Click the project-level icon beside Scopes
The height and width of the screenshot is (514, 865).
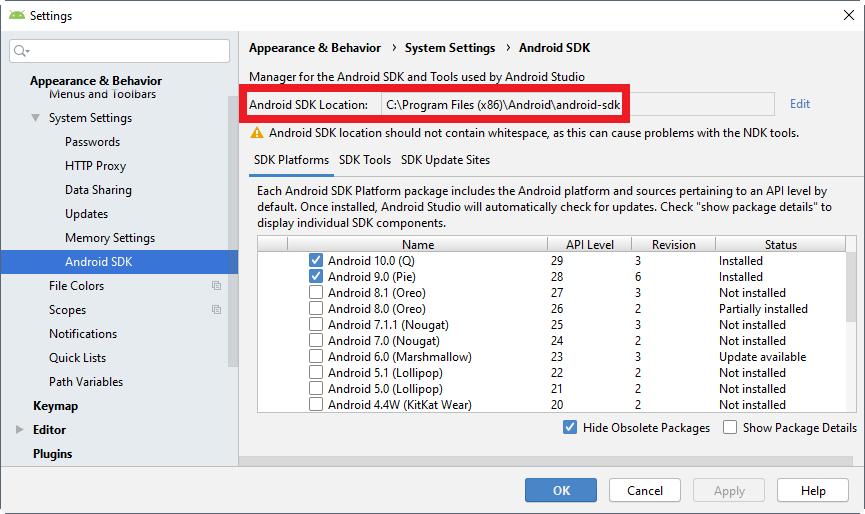point(216,309)
